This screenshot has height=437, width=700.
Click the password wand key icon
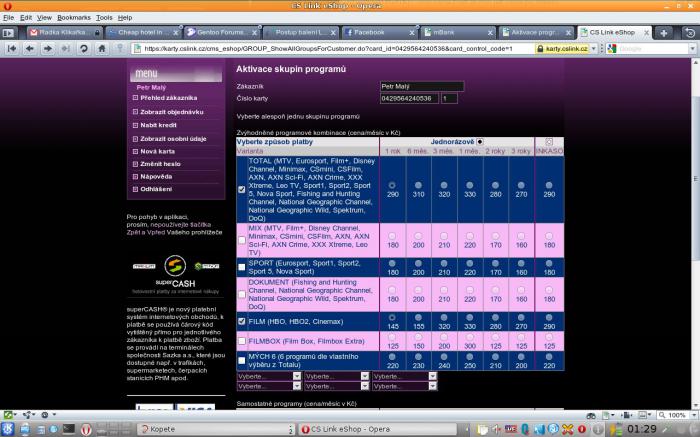click(120, 48)
